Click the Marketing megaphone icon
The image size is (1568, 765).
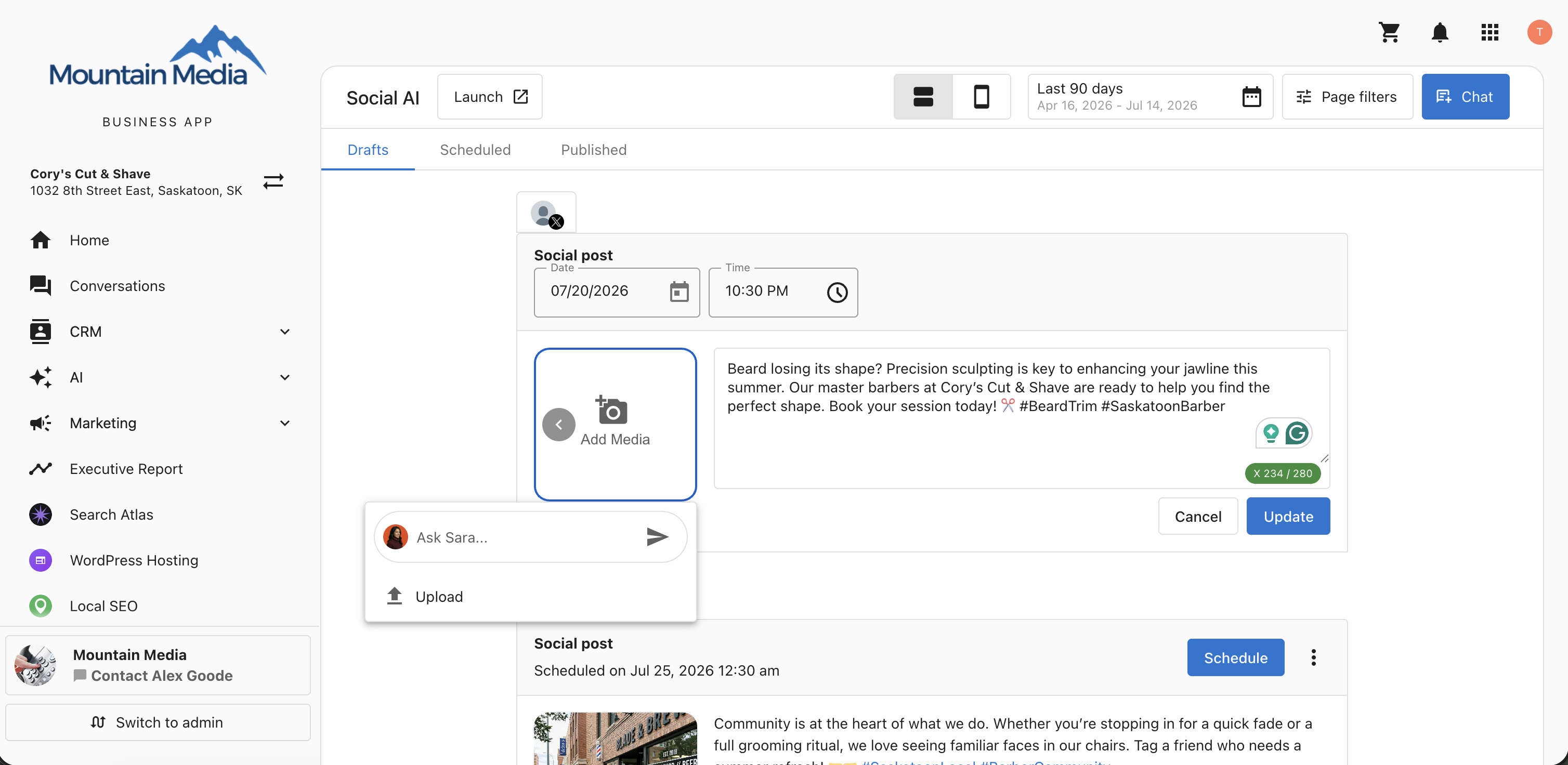tap(40, 423)
